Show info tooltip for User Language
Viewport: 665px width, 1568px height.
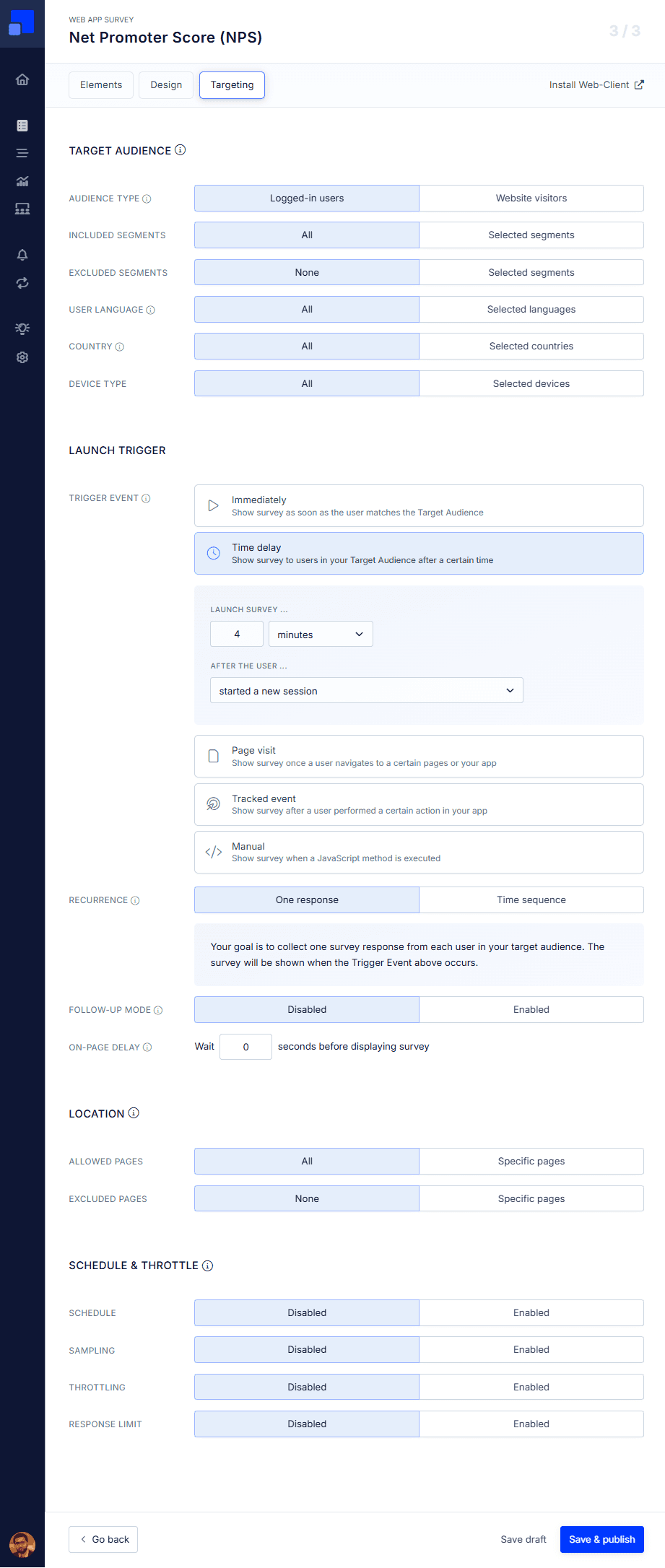[151, 310]
